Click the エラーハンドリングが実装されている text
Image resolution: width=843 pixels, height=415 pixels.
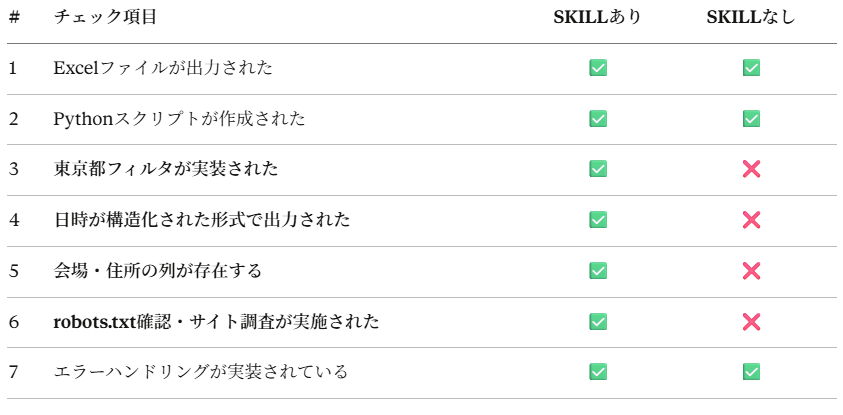(200, 372)
